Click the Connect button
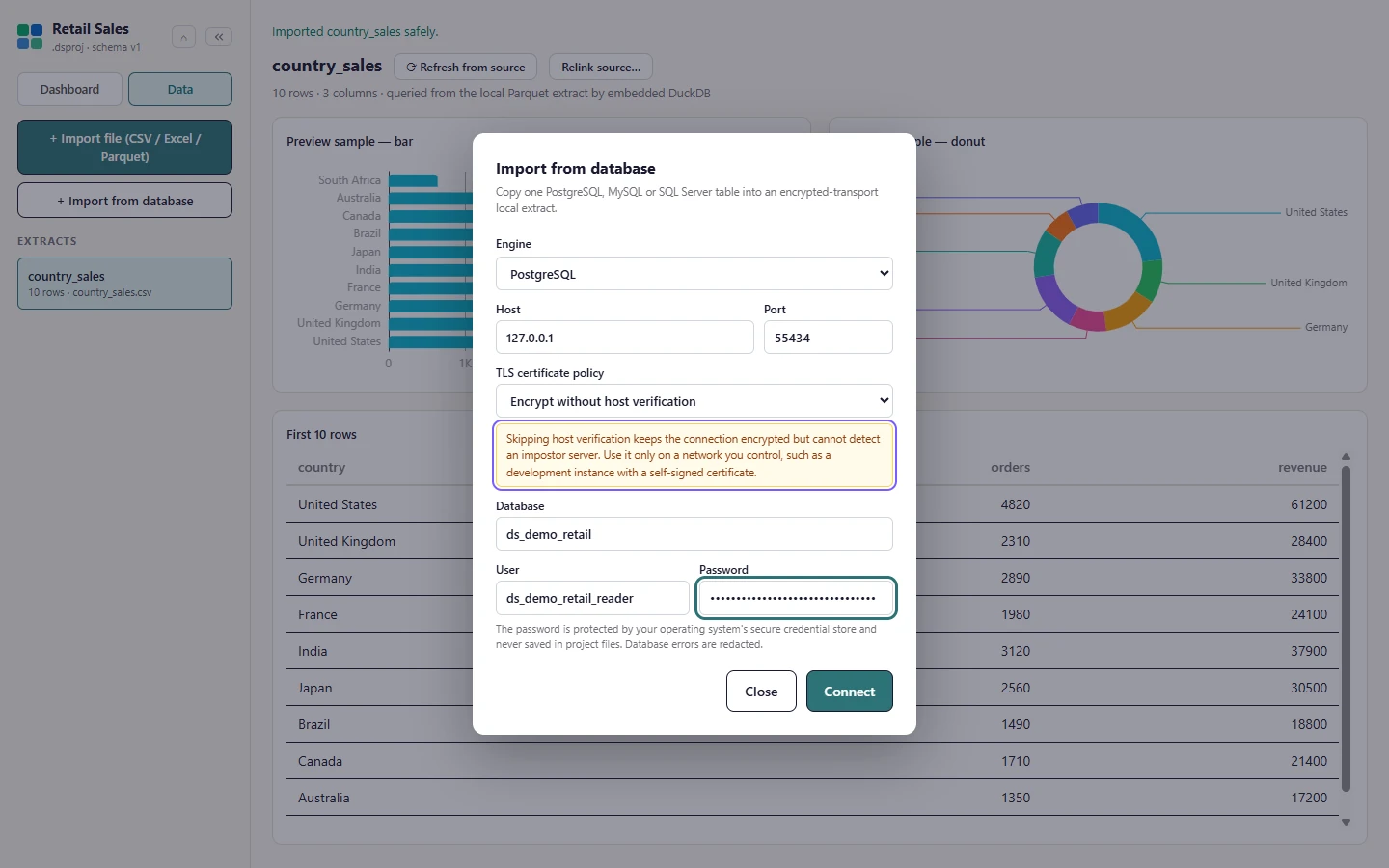The image size is (1389, 868). tap(850, 692)
